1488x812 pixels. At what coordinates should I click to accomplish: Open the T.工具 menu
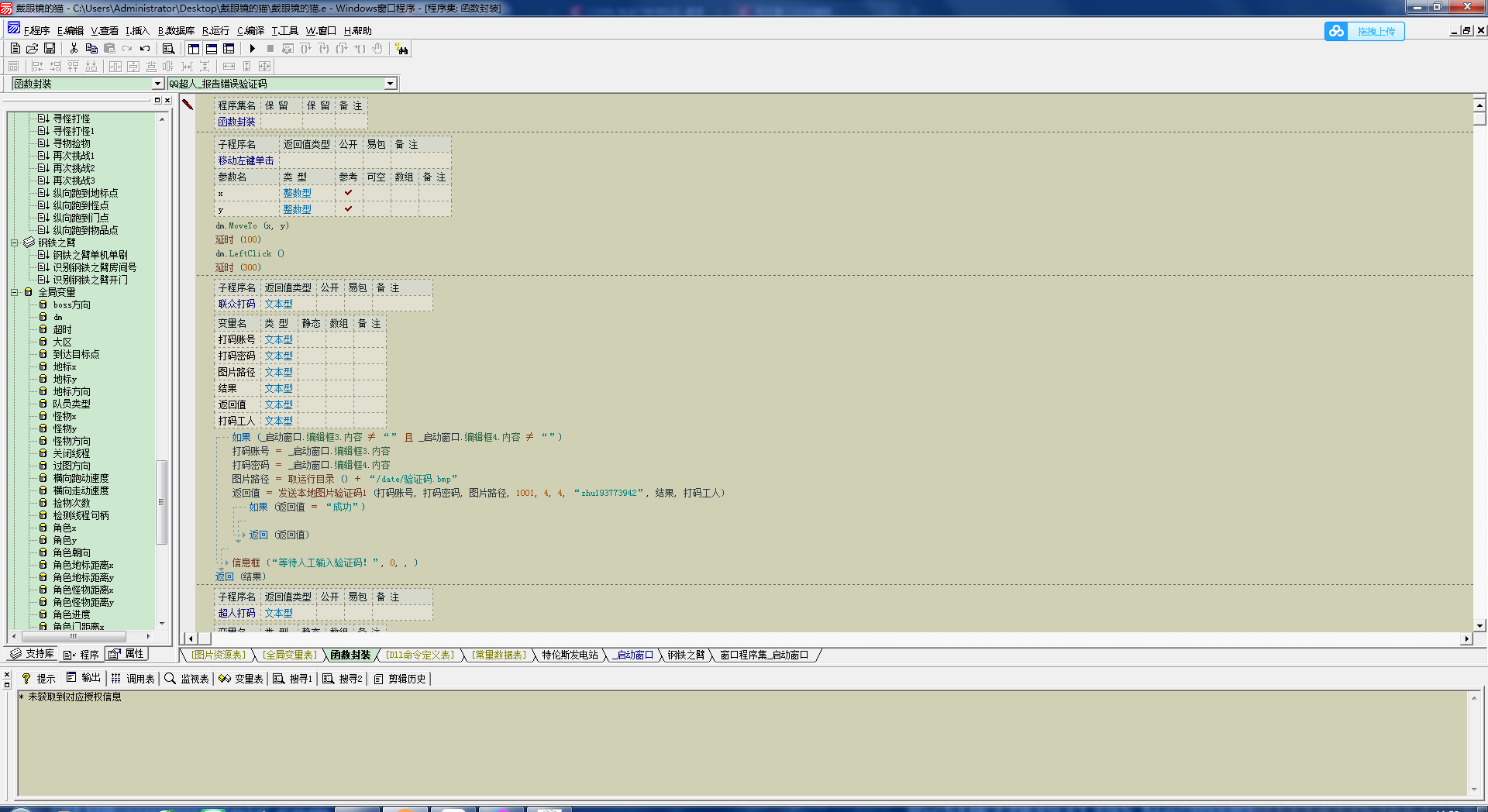284,31
